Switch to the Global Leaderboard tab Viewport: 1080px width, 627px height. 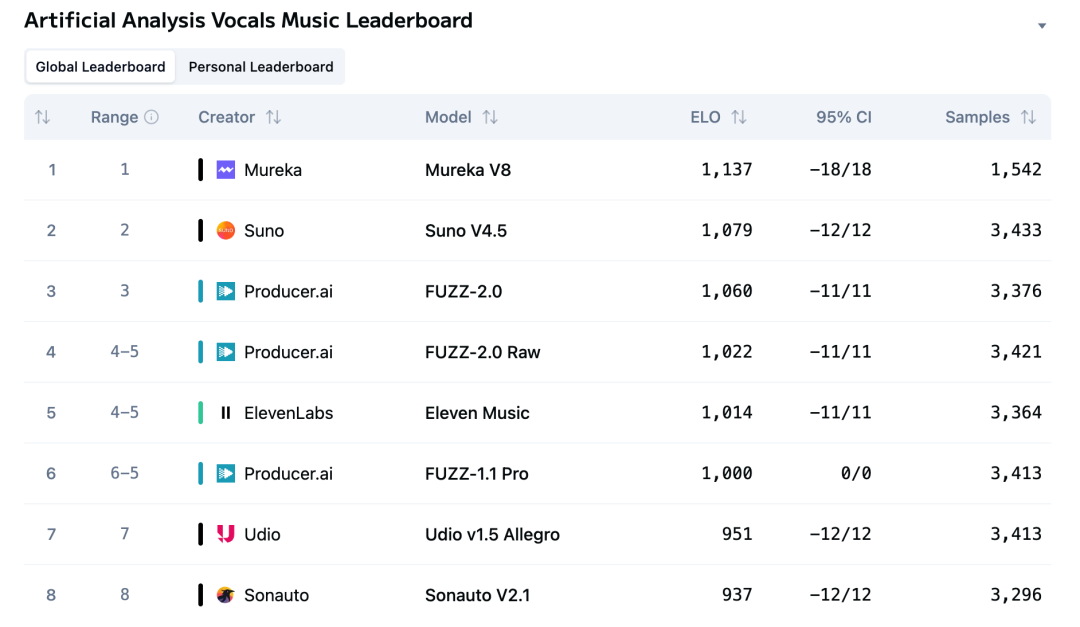click(100, 67)
